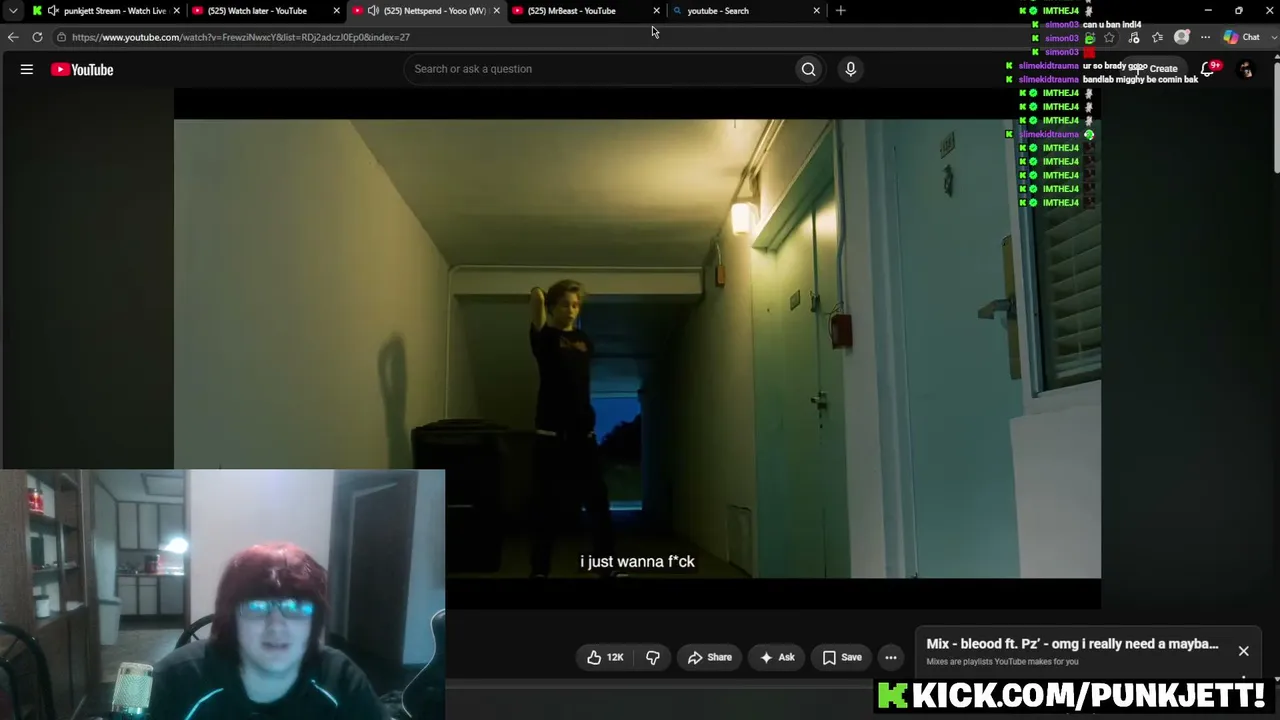Open the Mix - bleood ft. Pz' playlist title
This screenshot has height=720, width=1280.
point(1072,644)
